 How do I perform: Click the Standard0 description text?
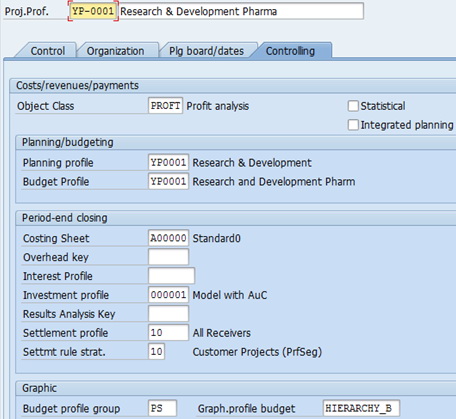(x=216, y=238)
